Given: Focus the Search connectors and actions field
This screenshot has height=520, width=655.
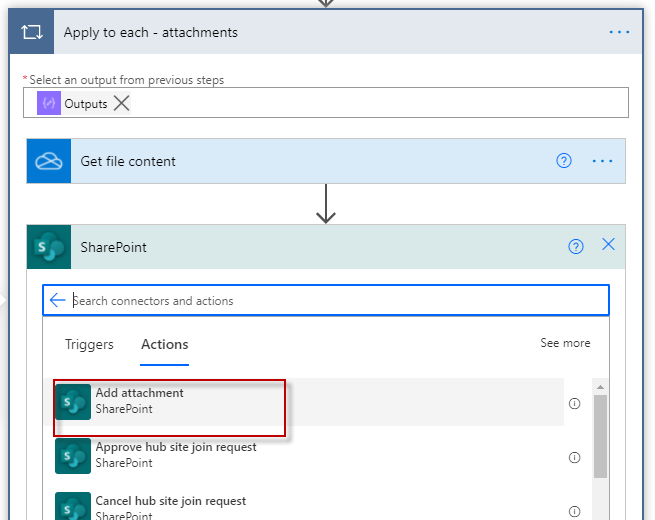Looking at the screenshot, I should click(330, 300).
